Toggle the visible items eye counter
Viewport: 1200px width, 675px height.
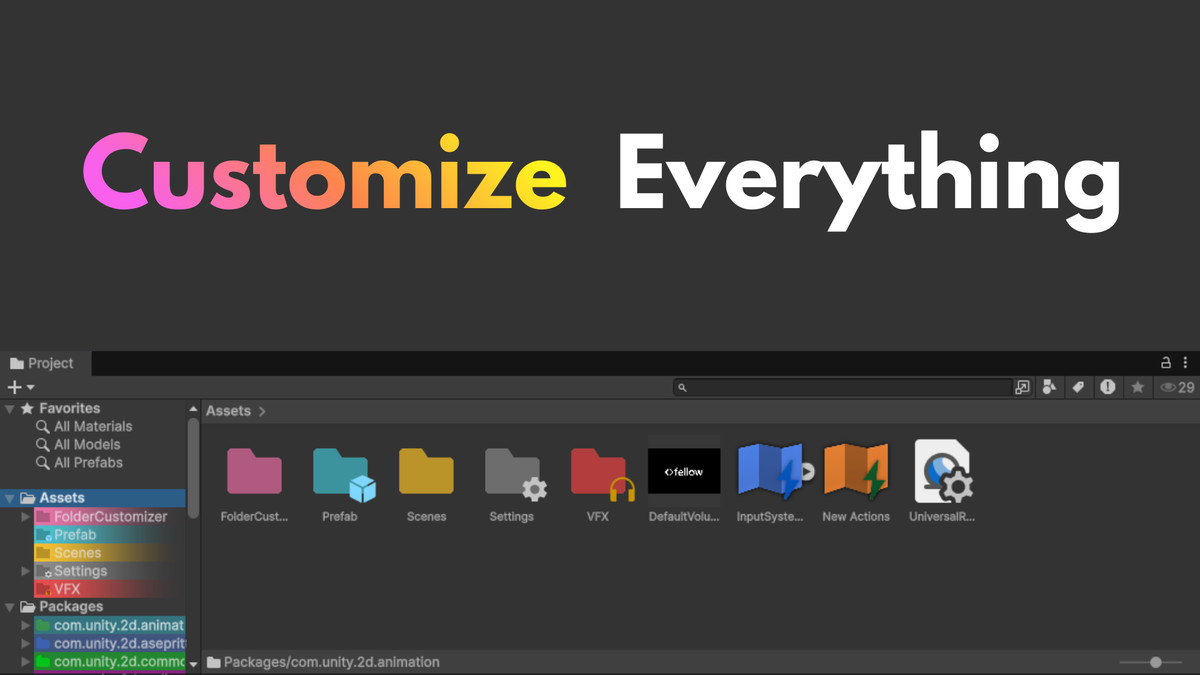coord(1170,387)
